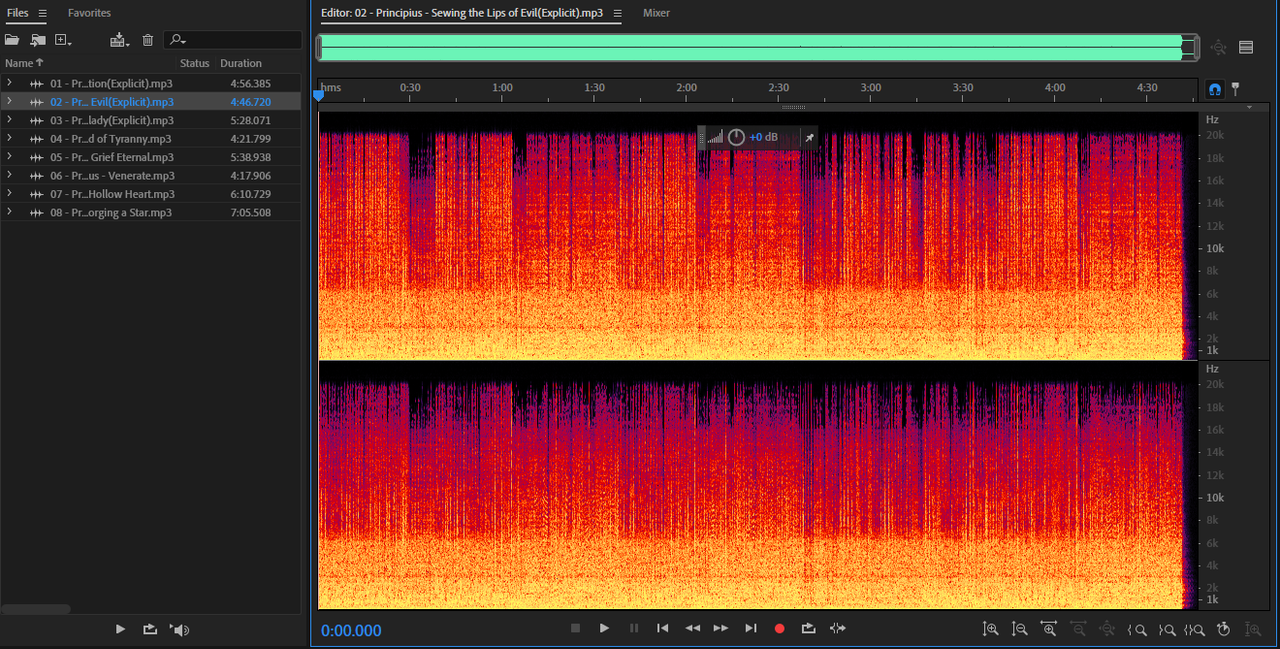Image resolution: width=1280 pixels, height=649 pixels.
Task: Click Zoom In Amplitude icon
Action: click(990, 629)
